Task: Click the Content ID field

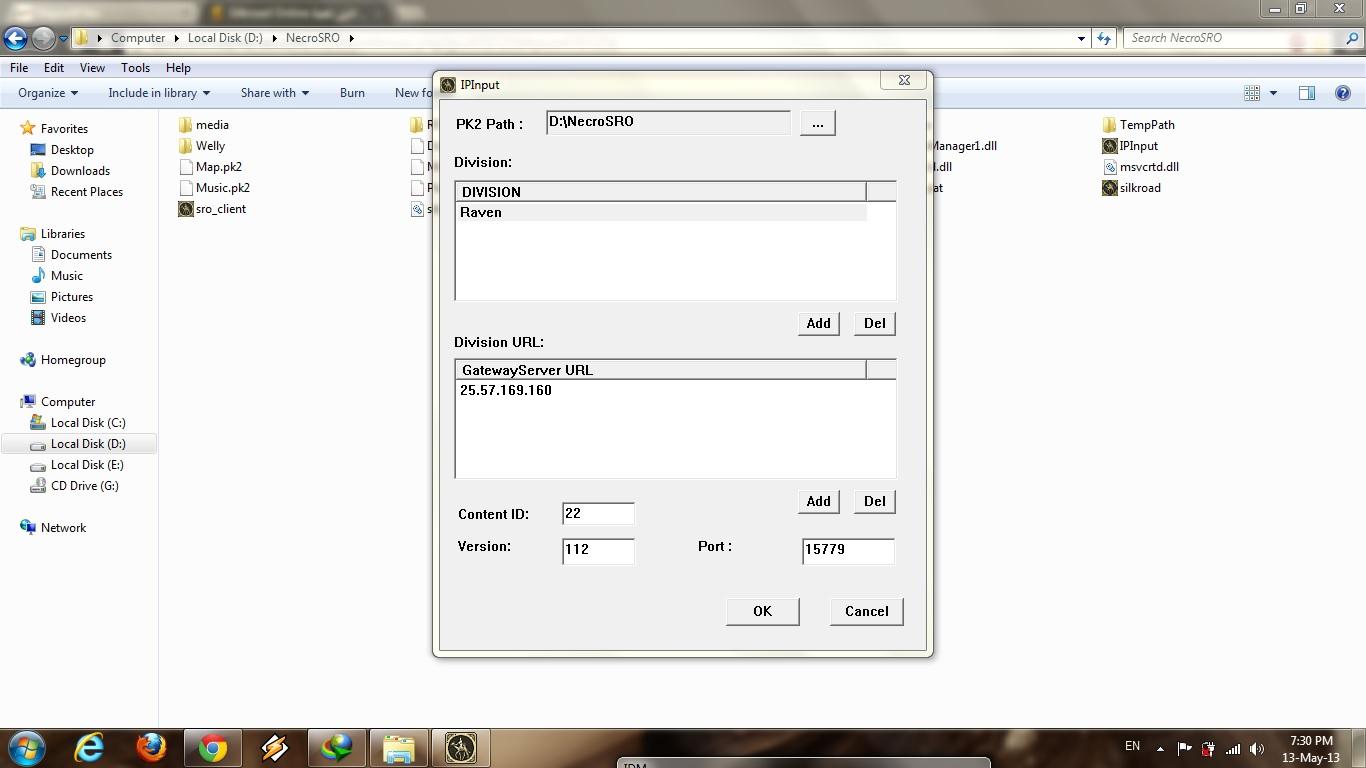Action: pyautogui.click(x=598, y=514)
